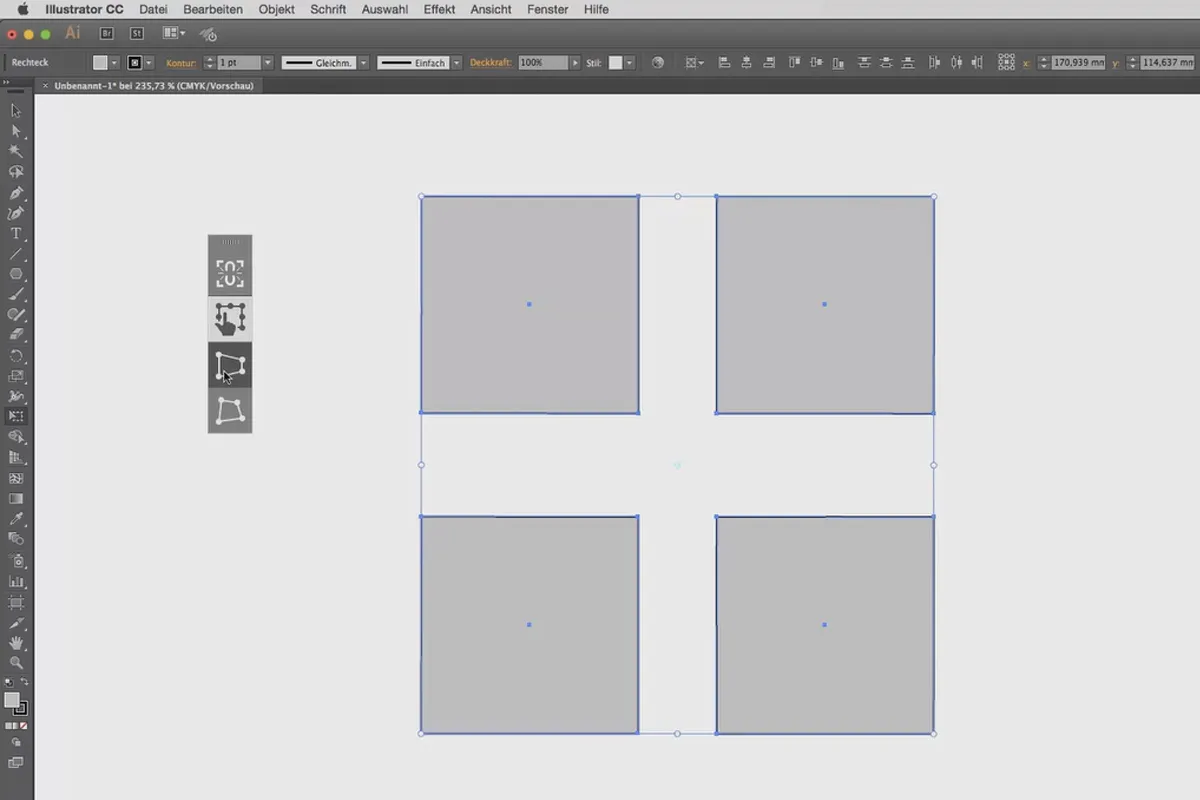Choose Perspective Distort in the floating widget
This screenshot has height=800, width=1200.
point(230,366)
